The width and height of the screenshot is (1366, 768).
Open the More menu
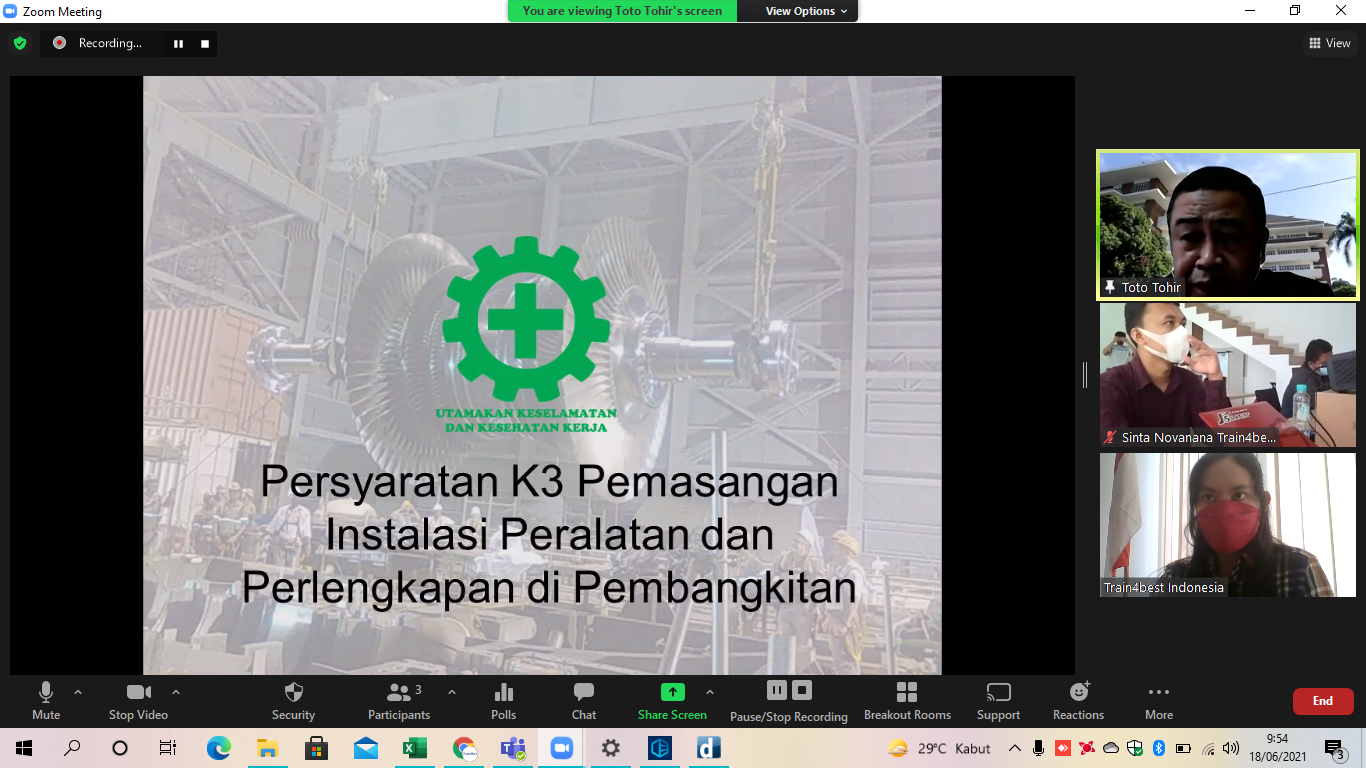pos(1159,700)
